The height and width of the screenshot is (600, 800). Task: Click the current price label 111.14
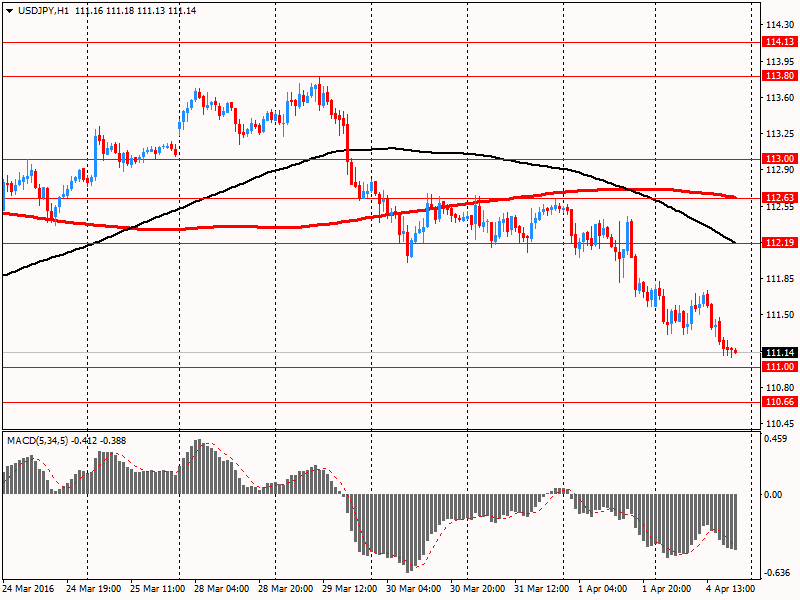pyautogui.click(x=780, y=353)
